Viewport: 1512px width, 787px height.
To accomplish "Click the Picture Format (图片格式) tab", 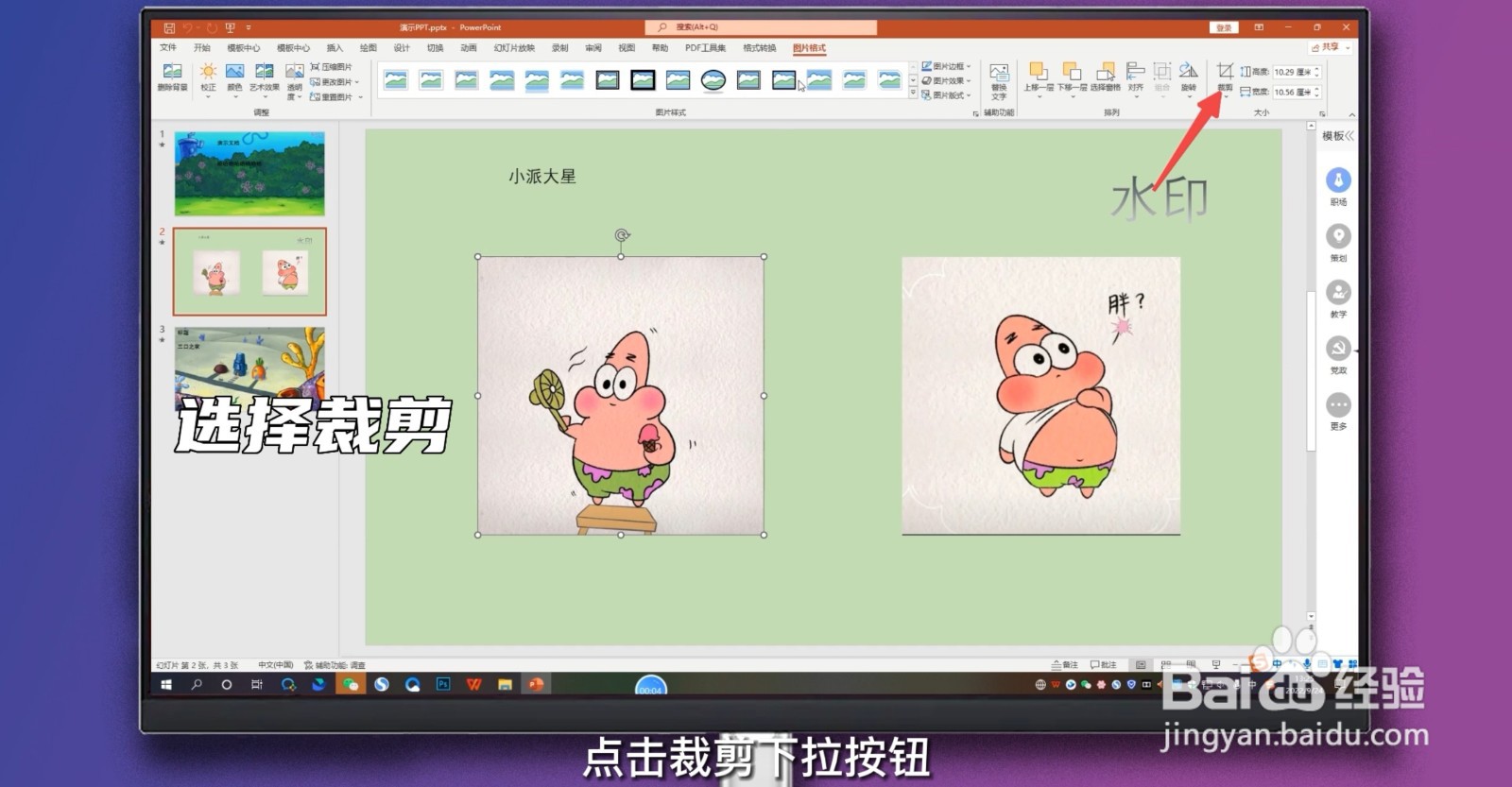I will tap(809, 47).
